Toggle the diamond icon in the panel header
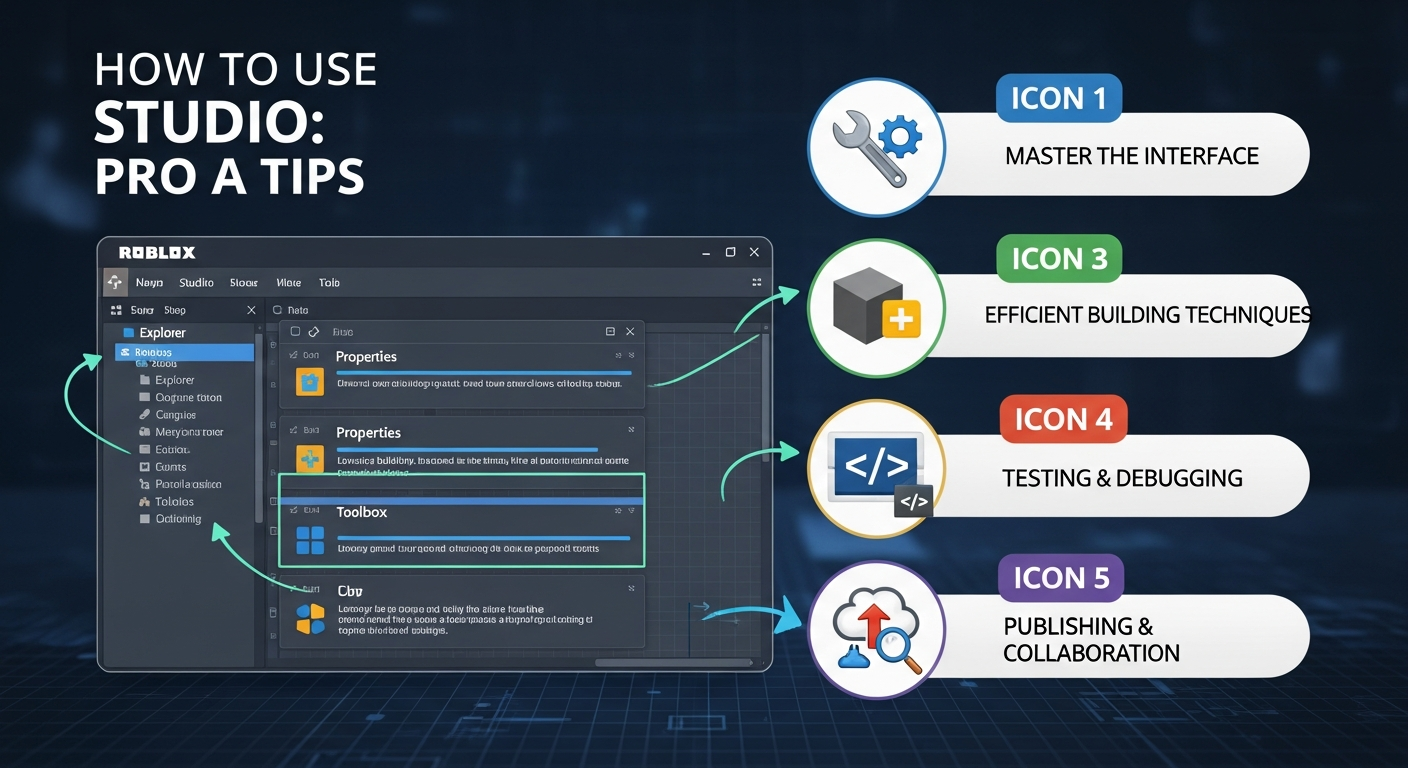Screen dimensions: 1408x768 point(313,331)
